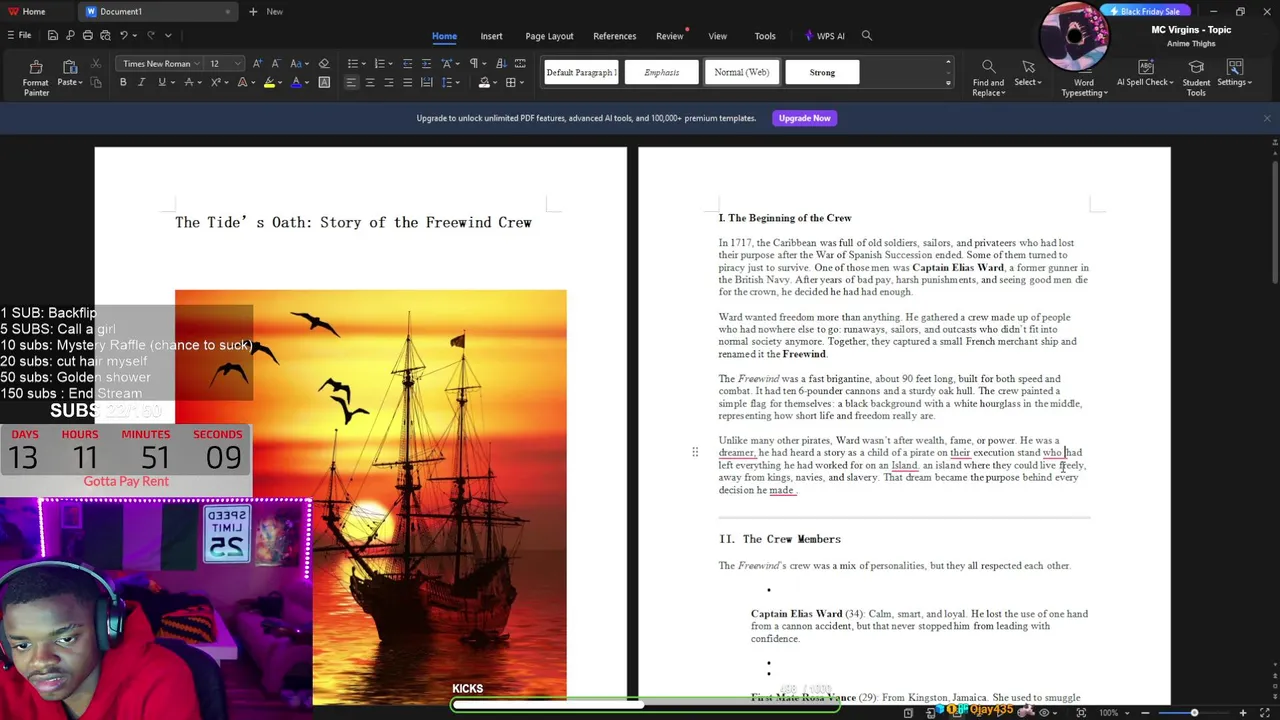Click the search magnifier next to WPS AI

coord(867,36)
